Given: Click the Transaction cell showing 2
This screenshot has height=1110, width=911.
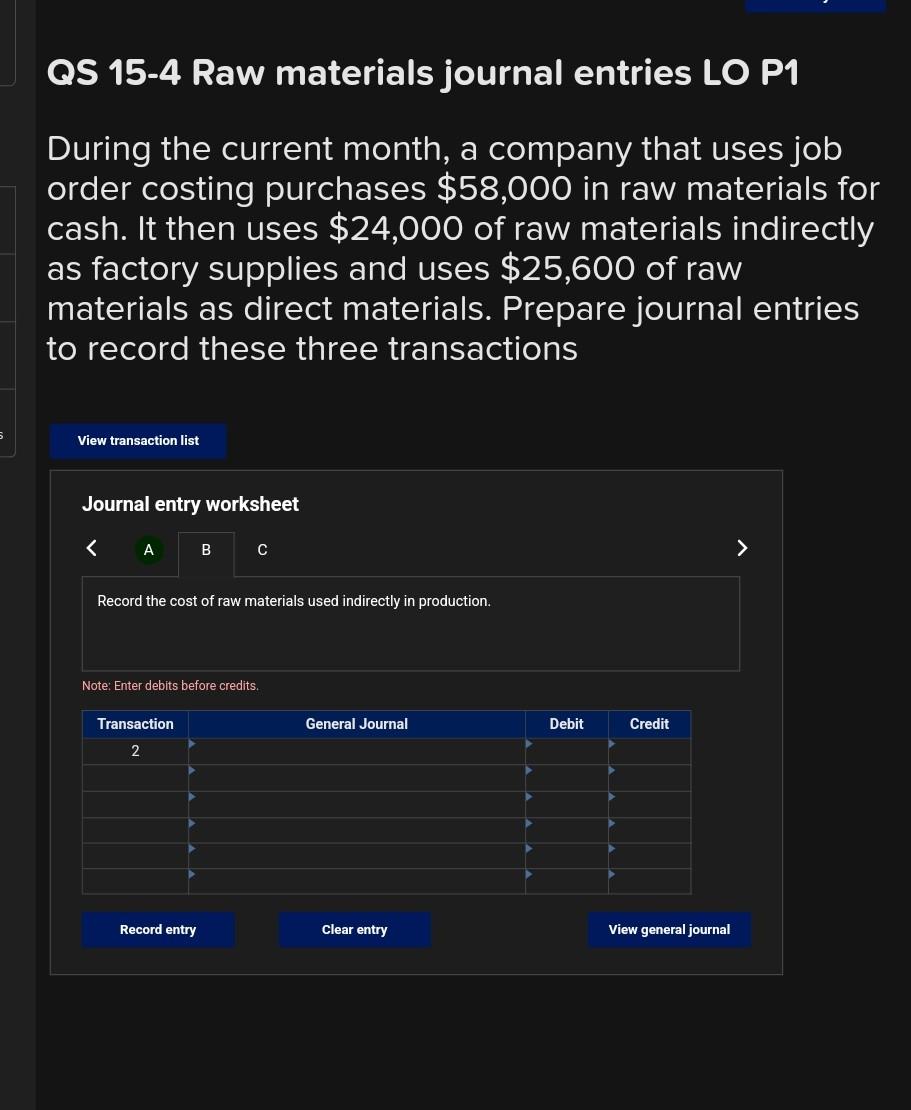Looking at the screenshot, I should [x=135, y=751].
